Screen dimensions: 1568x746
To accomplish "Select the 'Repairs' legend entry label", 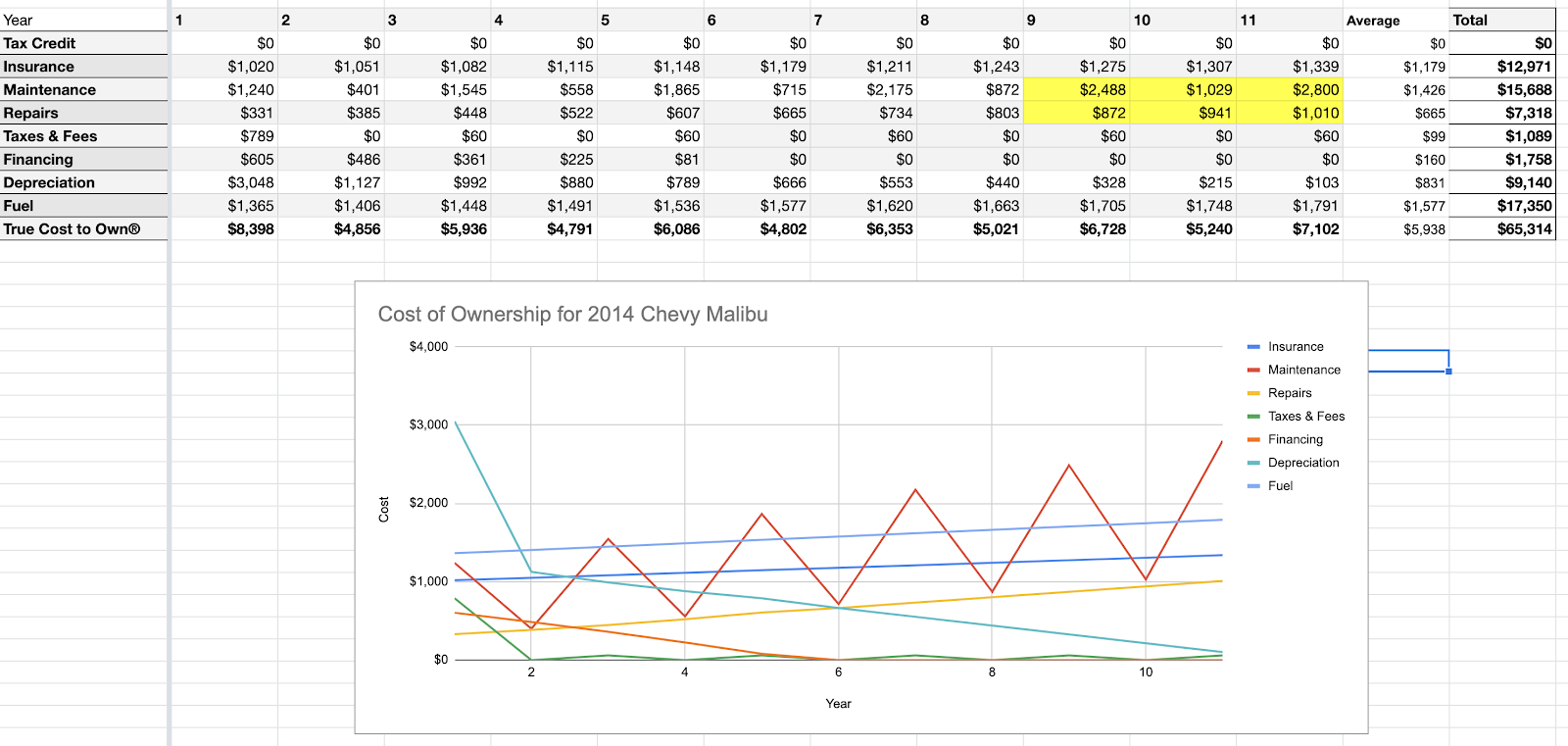I will pyautogui.click(x=1290, y=393).
